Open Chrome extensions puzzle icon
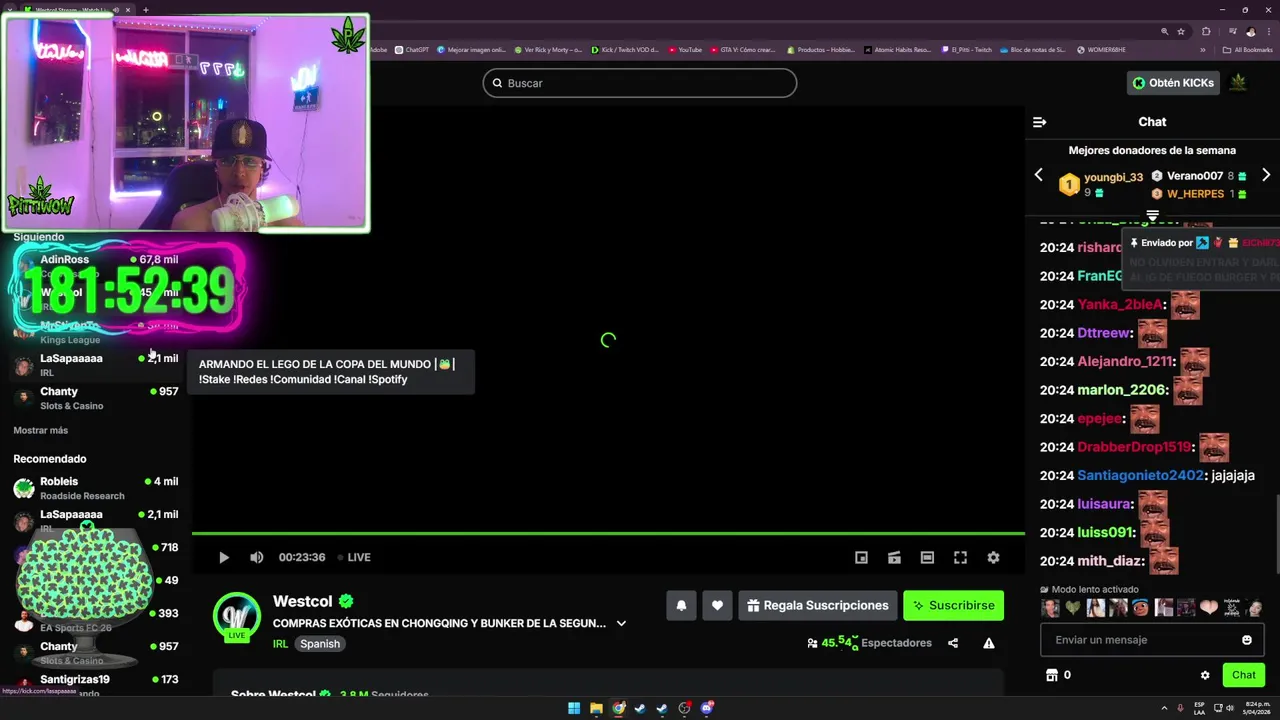 [1206, 31]
